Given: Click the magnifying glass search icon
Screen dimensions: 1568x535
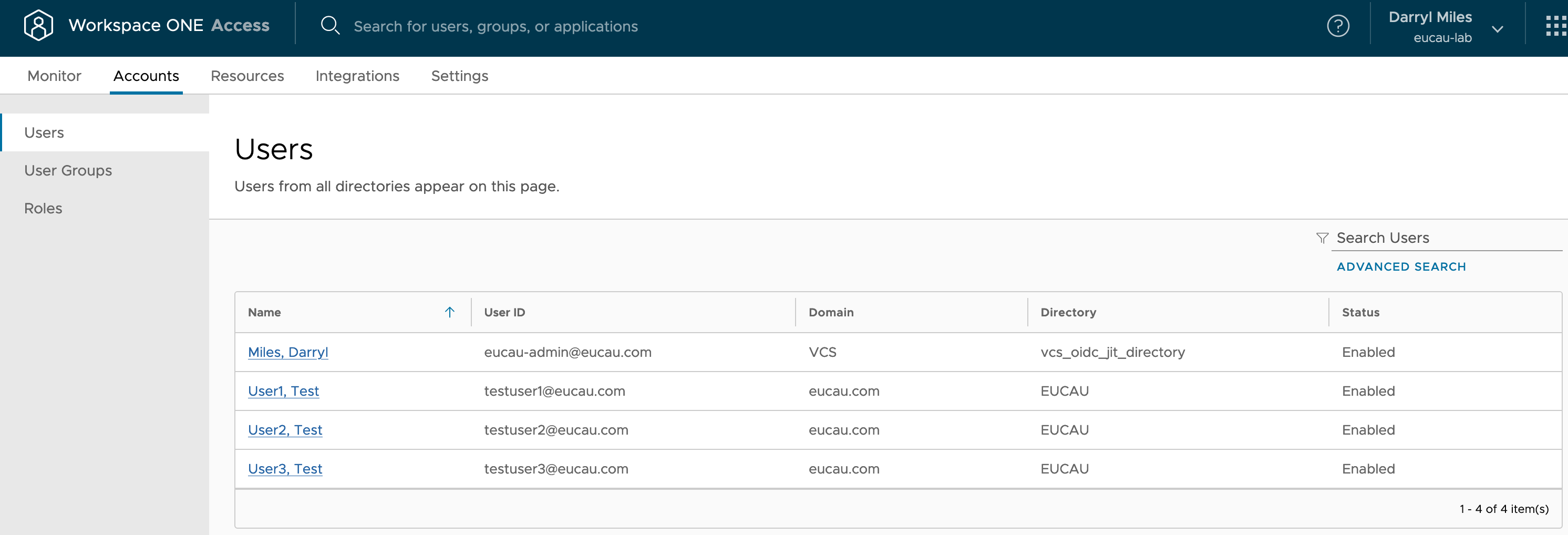Looking at the screenshot, I should 330,26.
